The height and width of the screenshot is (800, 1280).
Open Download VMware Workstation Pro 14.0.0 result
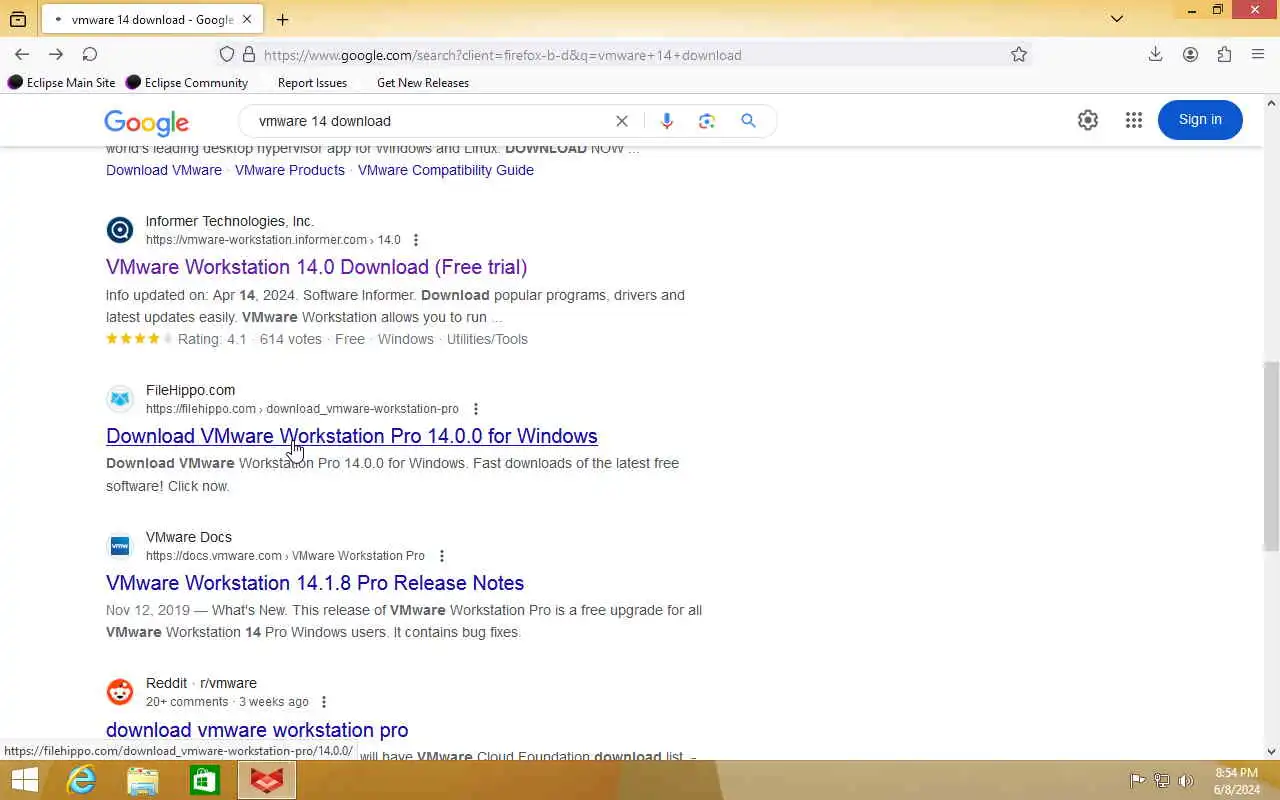pyautogui.click(x=352, y=436)
